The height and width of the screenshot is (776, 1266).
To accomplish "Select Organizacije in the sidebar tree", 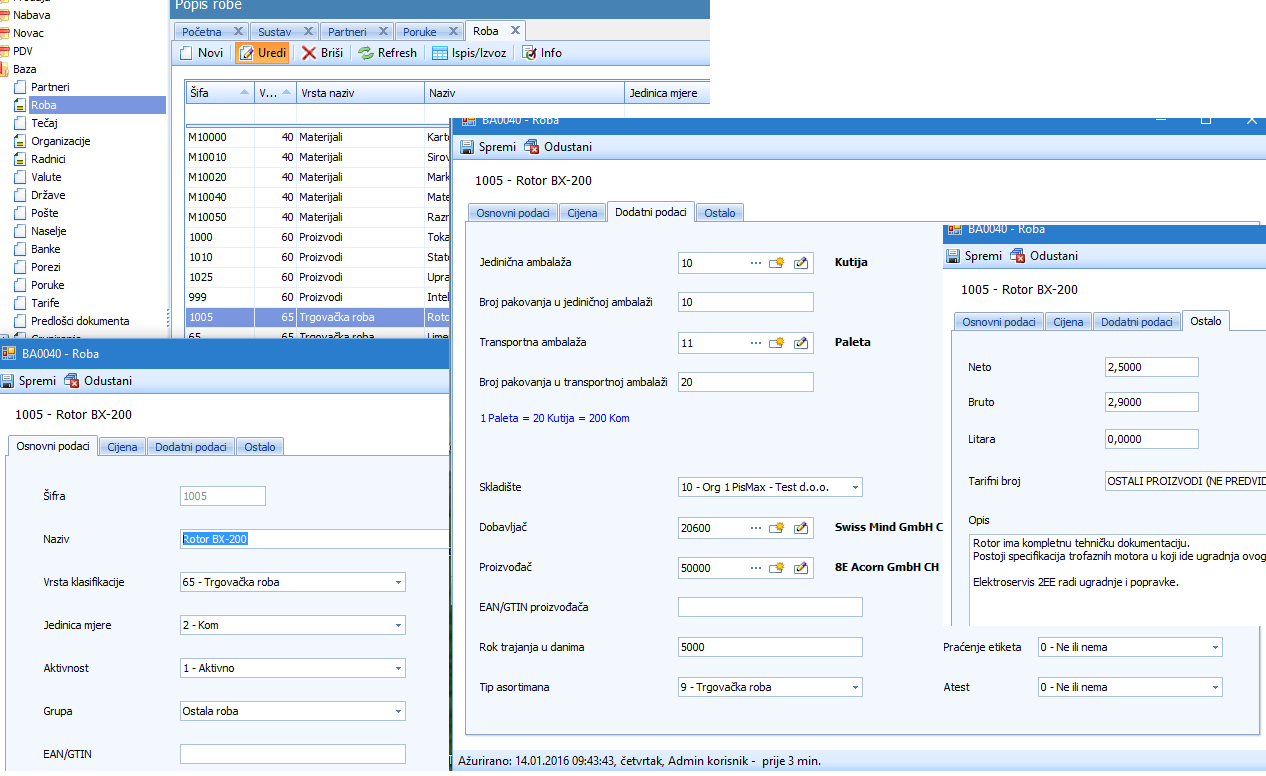I will point(60,141).
